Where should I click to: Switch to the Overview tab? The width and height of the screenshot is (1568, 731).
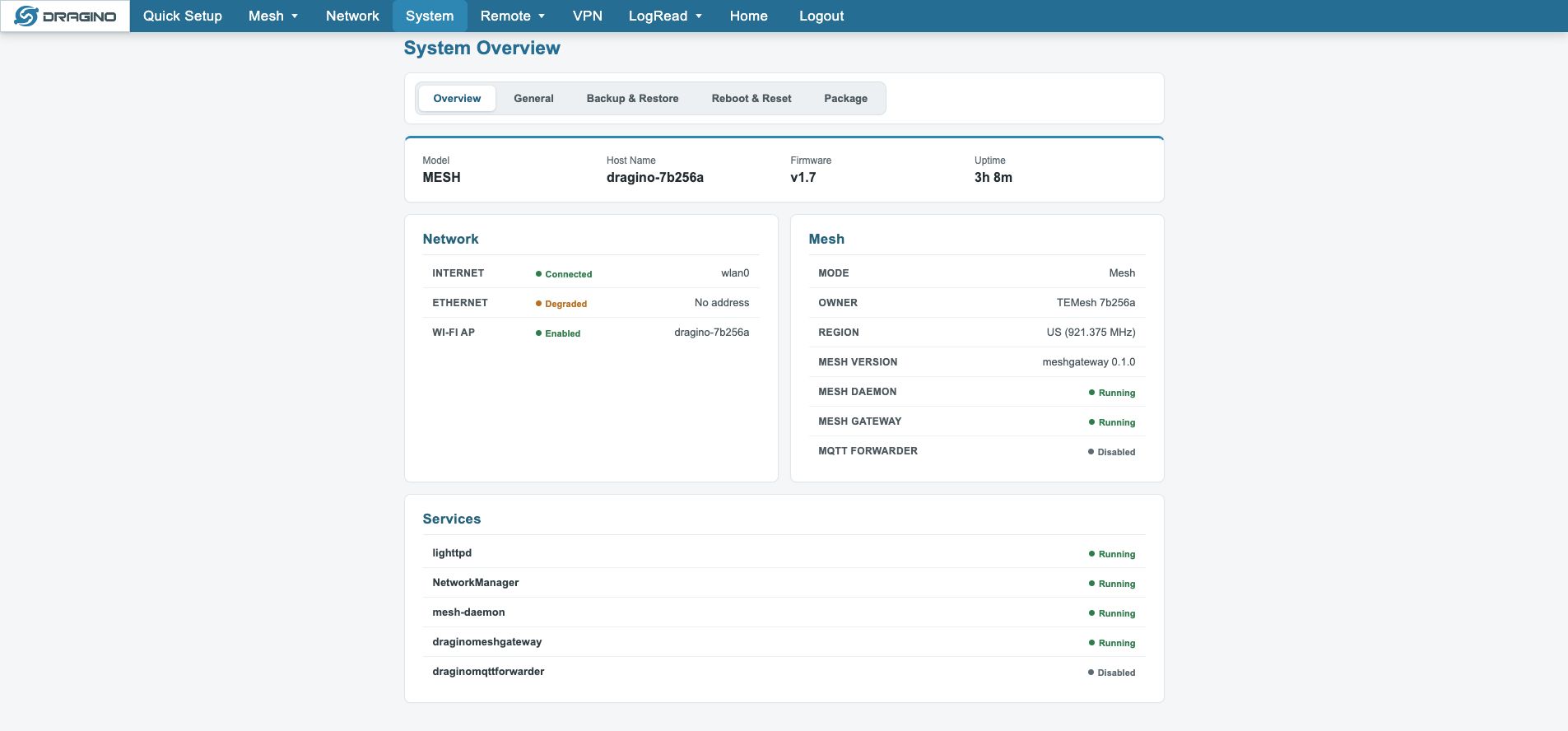457,98
